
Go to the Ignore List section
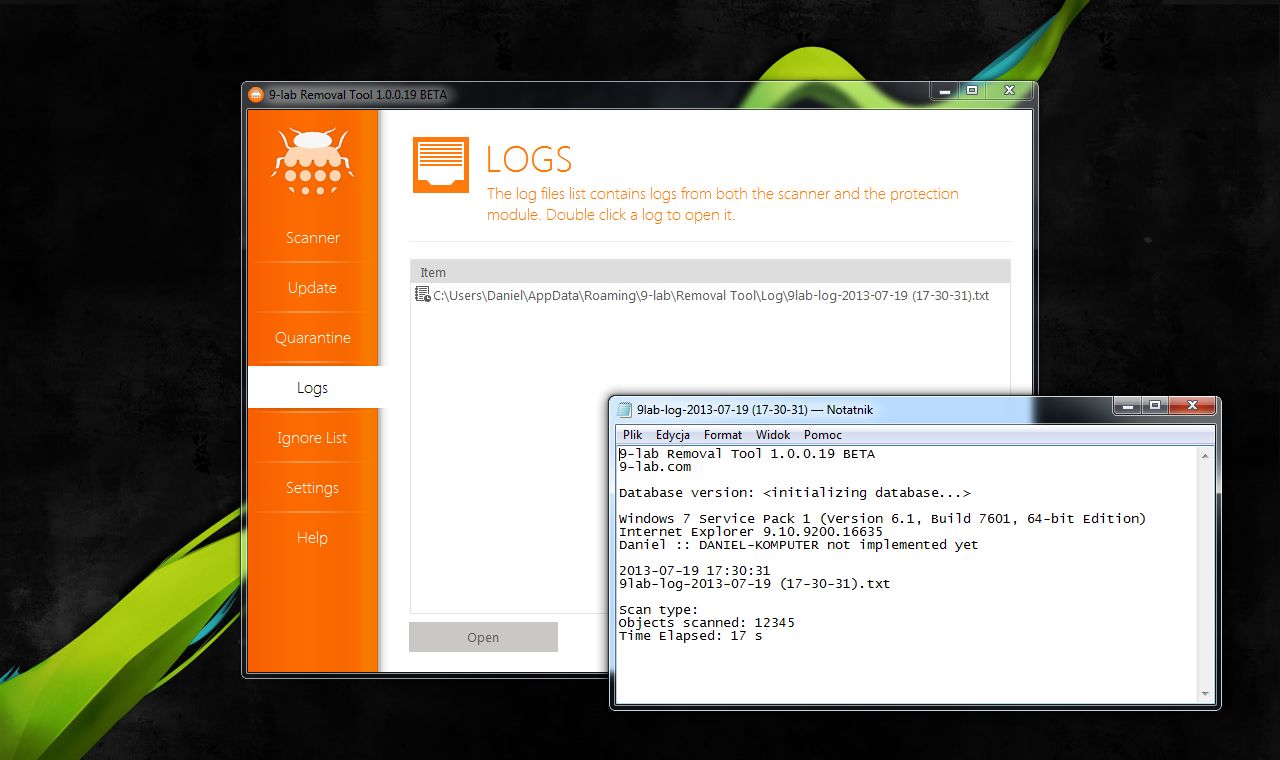click(313, 438)
